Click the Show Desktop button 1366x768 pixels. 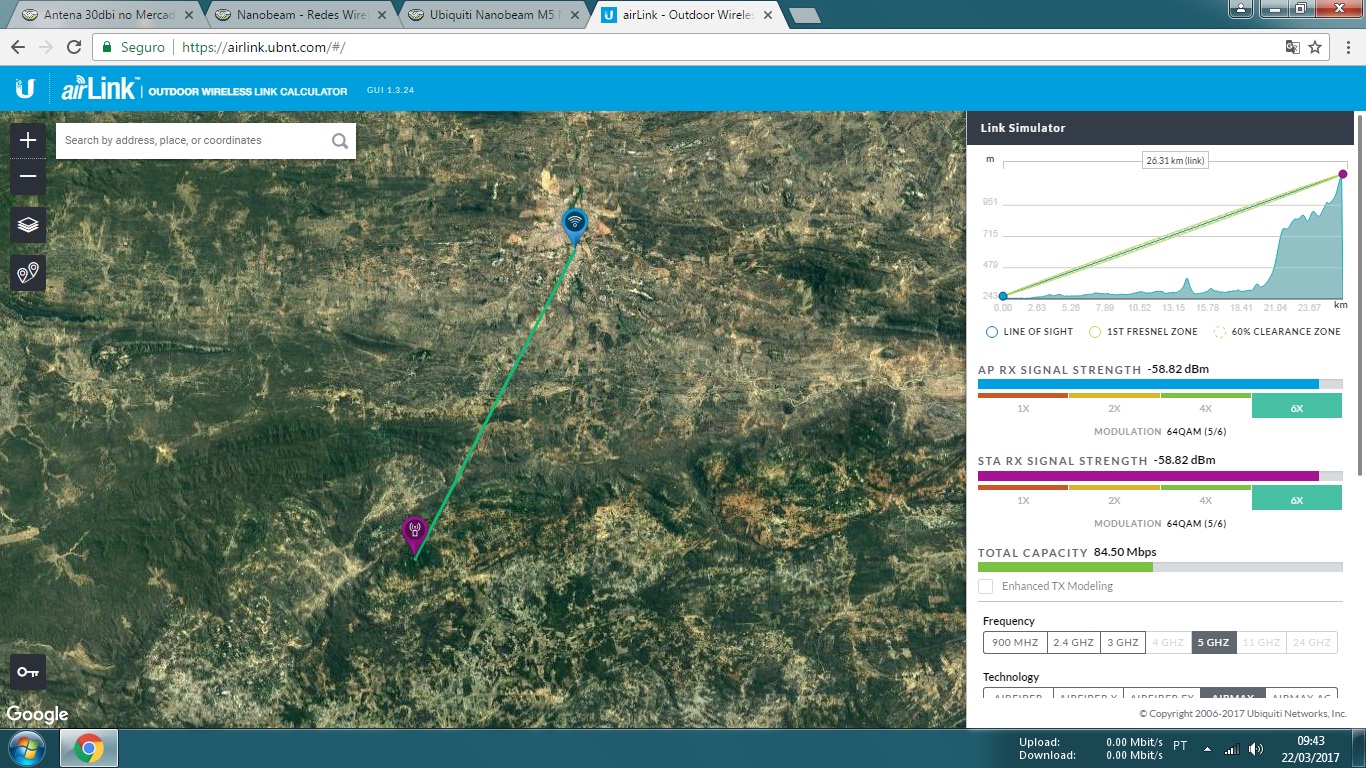[x=1358, y=749]
